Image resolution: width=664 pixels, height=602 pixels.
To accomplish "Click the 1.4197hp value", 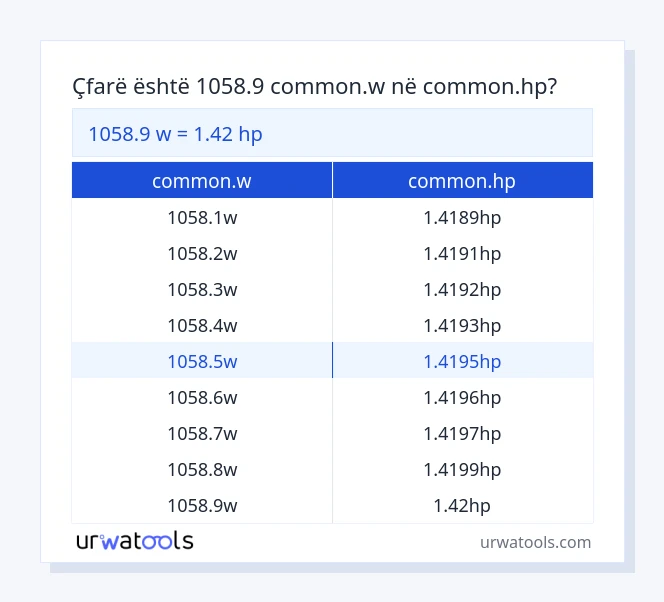I will 462,433.
